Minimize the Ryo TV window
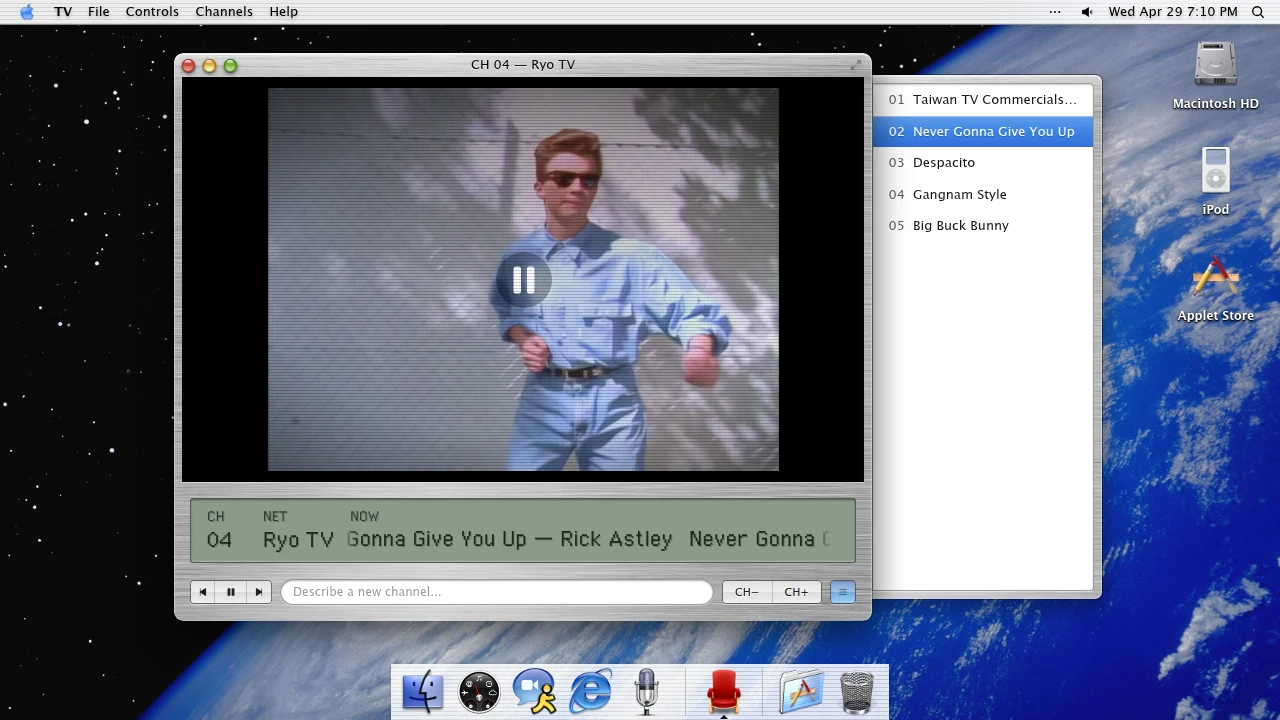Viewport: 1280px width, 720px height. 209,66
